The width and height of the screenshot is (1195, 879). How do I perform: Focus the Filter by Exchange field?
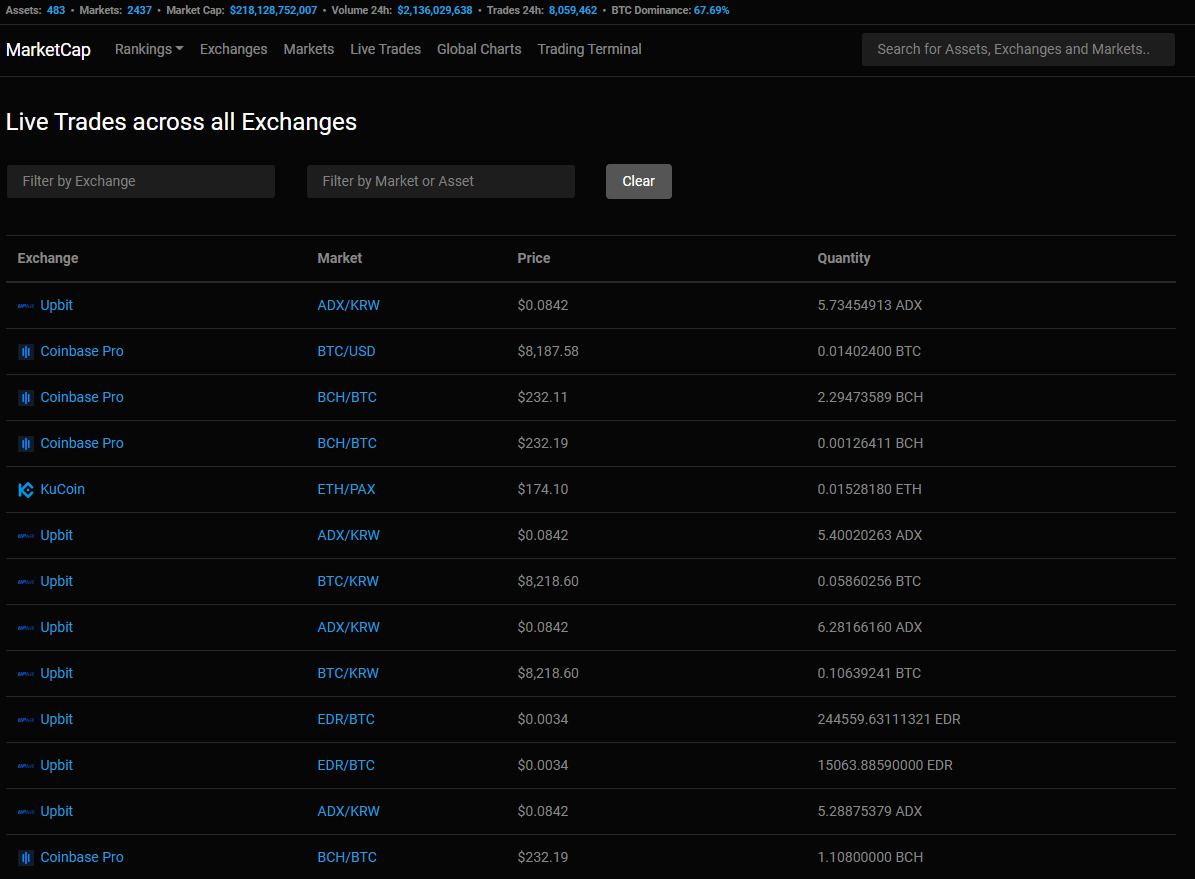point(141,181)
